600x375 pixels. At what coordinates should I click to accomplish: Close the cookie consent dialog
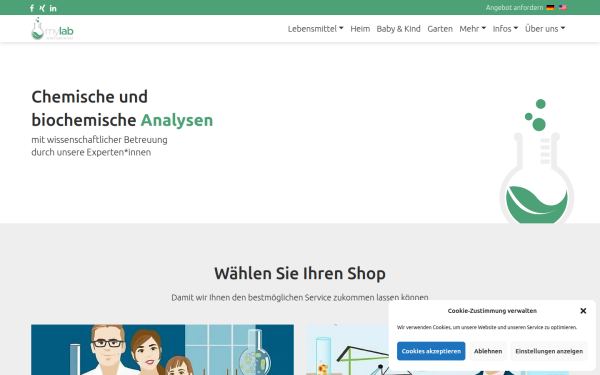click(x=583, y=311)
